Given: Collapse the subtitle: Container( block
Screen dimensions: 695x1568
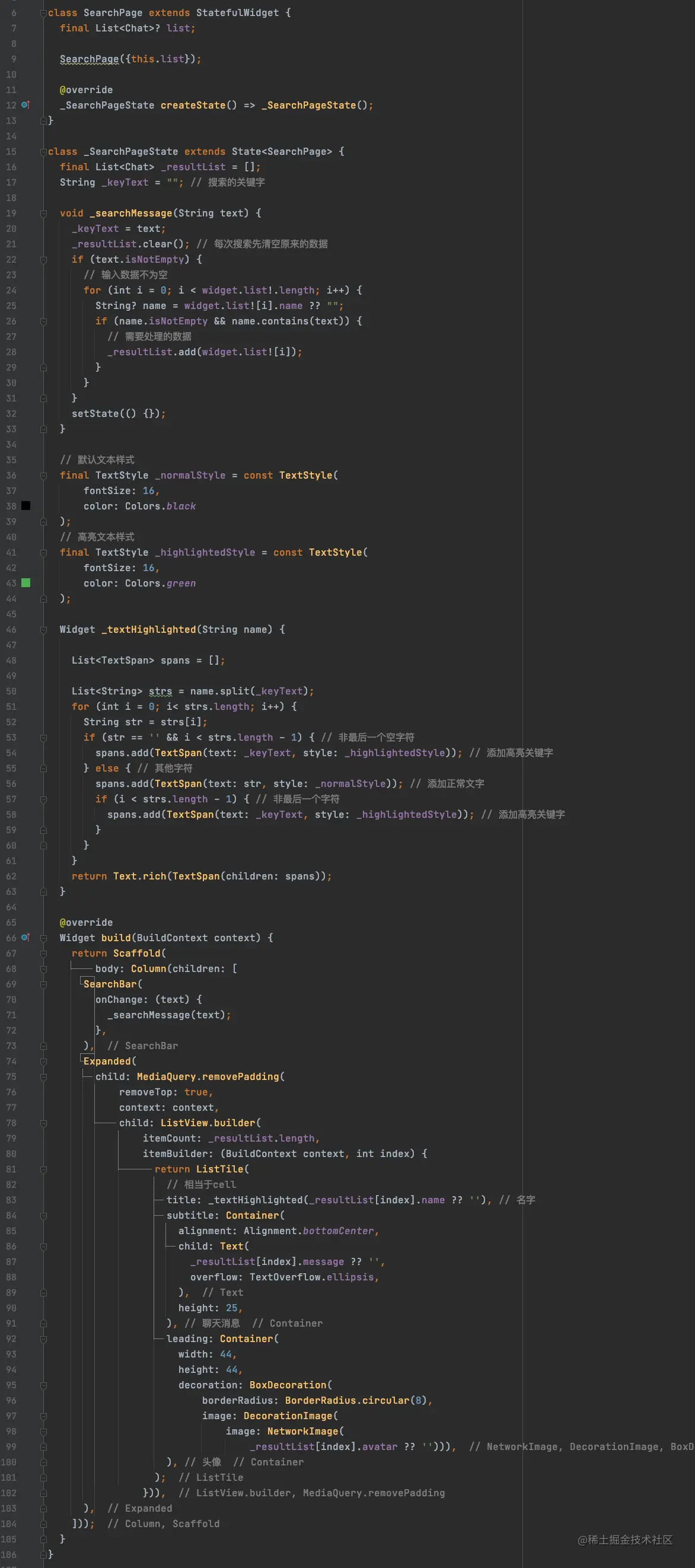Looking at the screenshot, I should (x=43, y=1215).
